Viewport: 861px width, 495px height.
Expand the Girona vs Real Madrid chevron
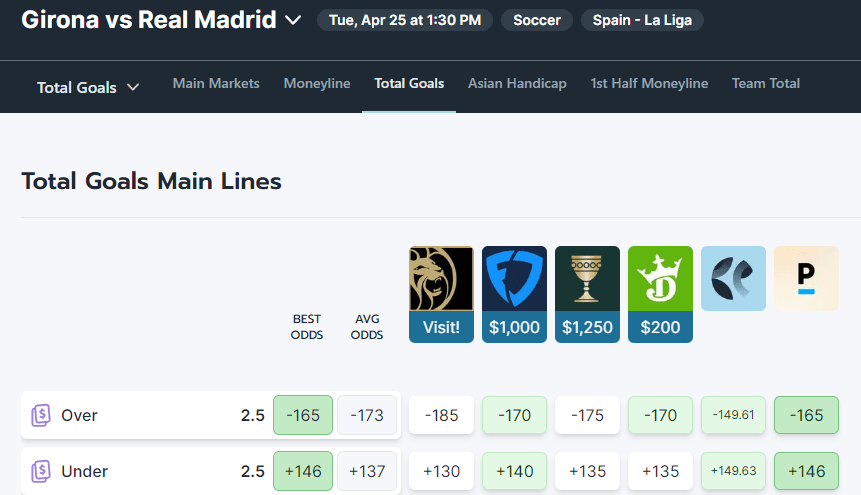[x=293, y=20]
